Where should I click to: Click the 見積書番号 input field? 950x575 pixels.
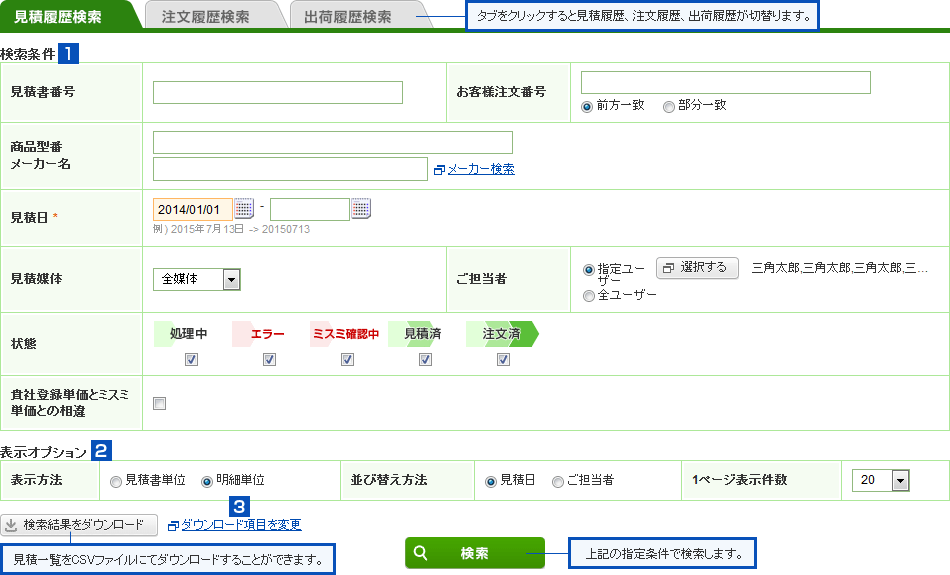[x=278, y=93]
